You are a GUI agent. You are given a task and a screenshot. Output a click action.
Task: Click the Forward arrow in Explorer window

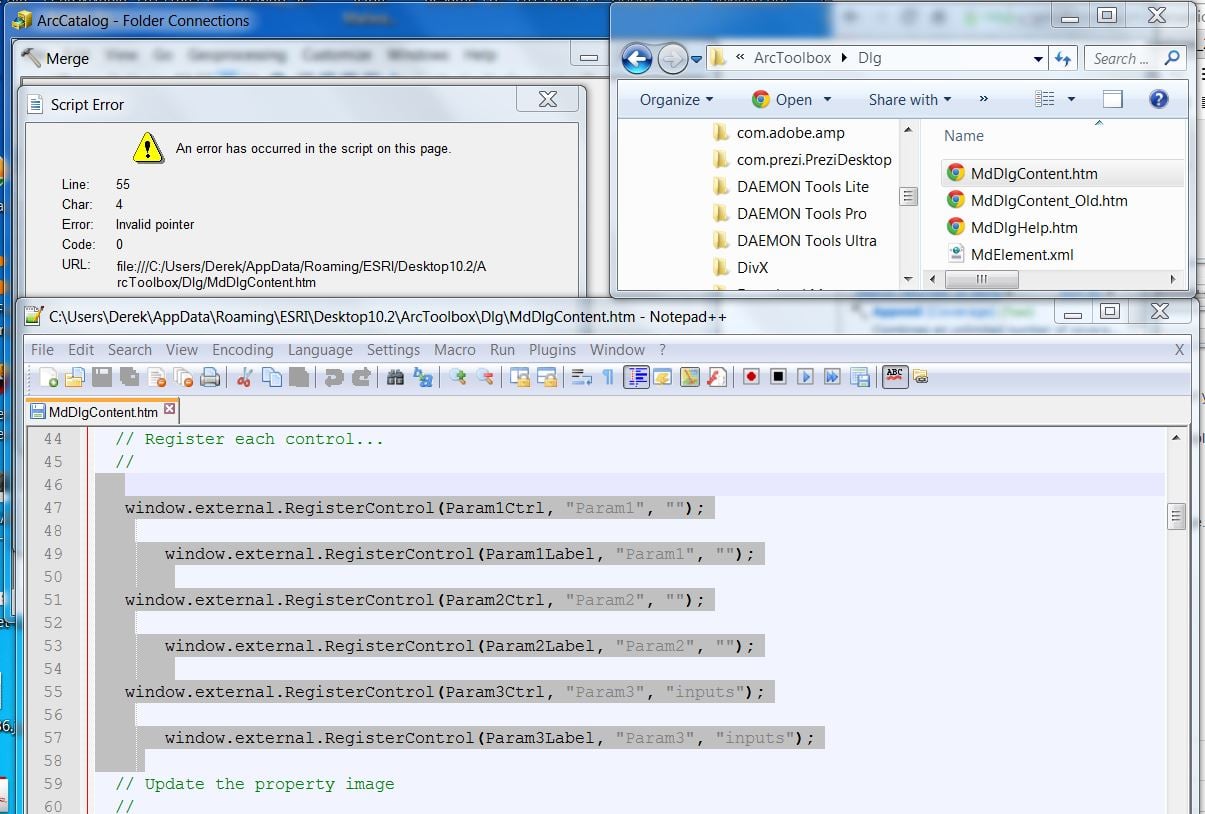coord(673,58)
